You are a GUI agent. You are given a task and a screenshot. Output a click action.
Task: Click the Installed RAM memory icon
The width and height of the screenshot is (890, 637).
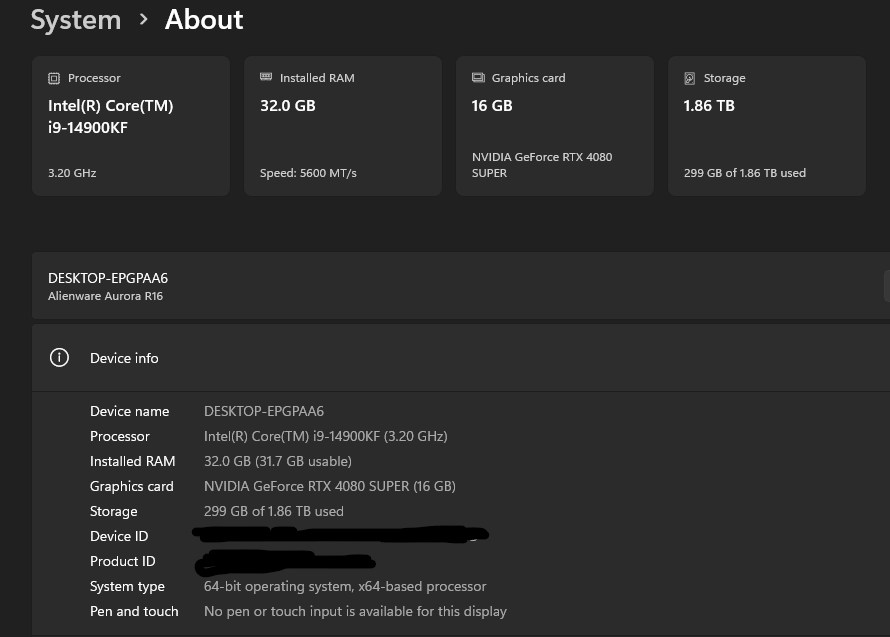pos(266,77)
